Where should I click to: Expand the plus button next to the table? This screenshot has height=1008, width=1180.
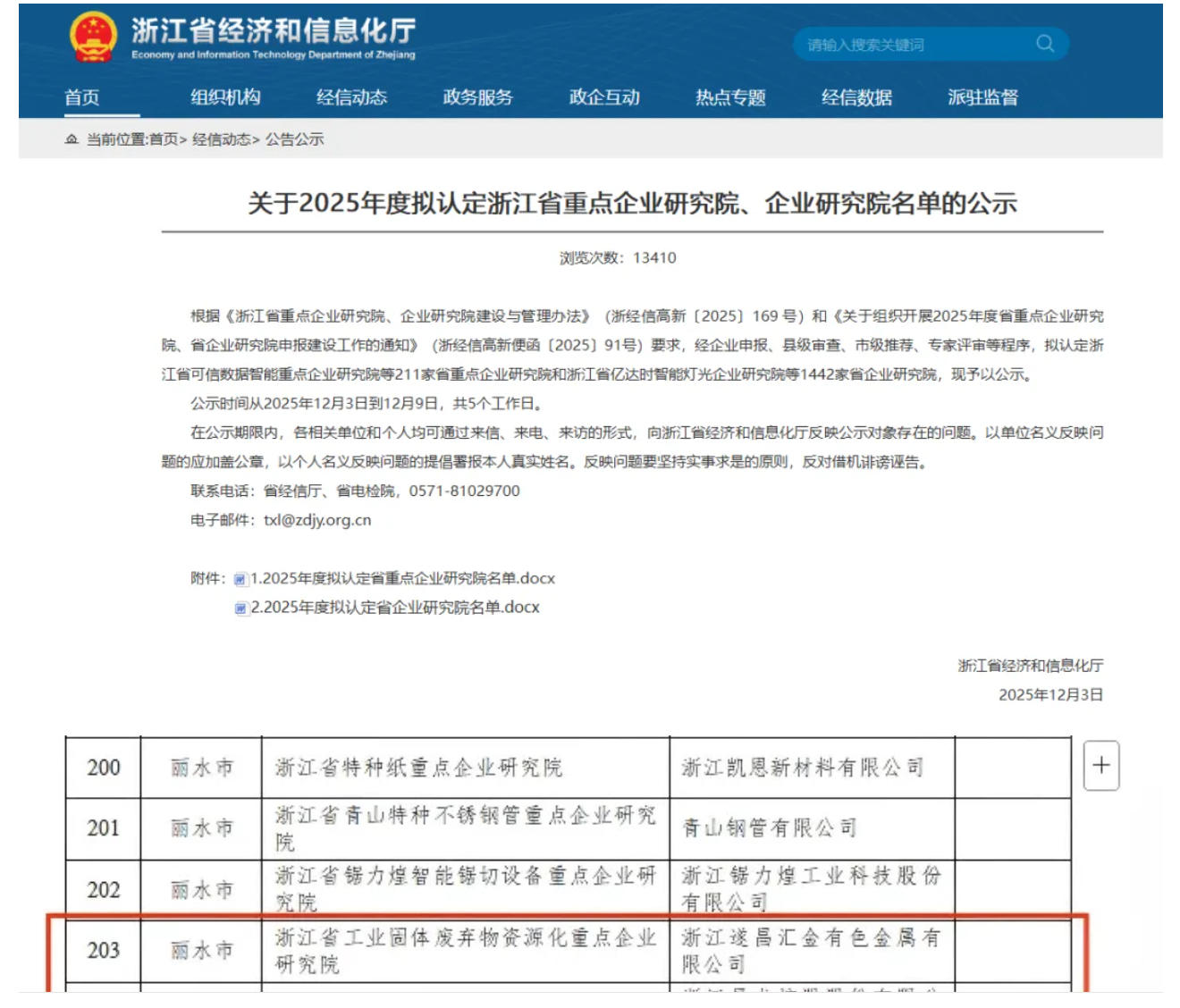pyautogui.click(x=1101, y=764)
